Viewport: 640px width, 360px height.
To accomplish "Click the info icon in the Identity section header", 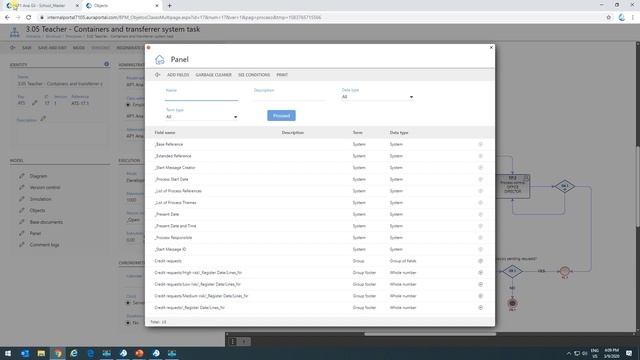I will [x=107, y=64].
